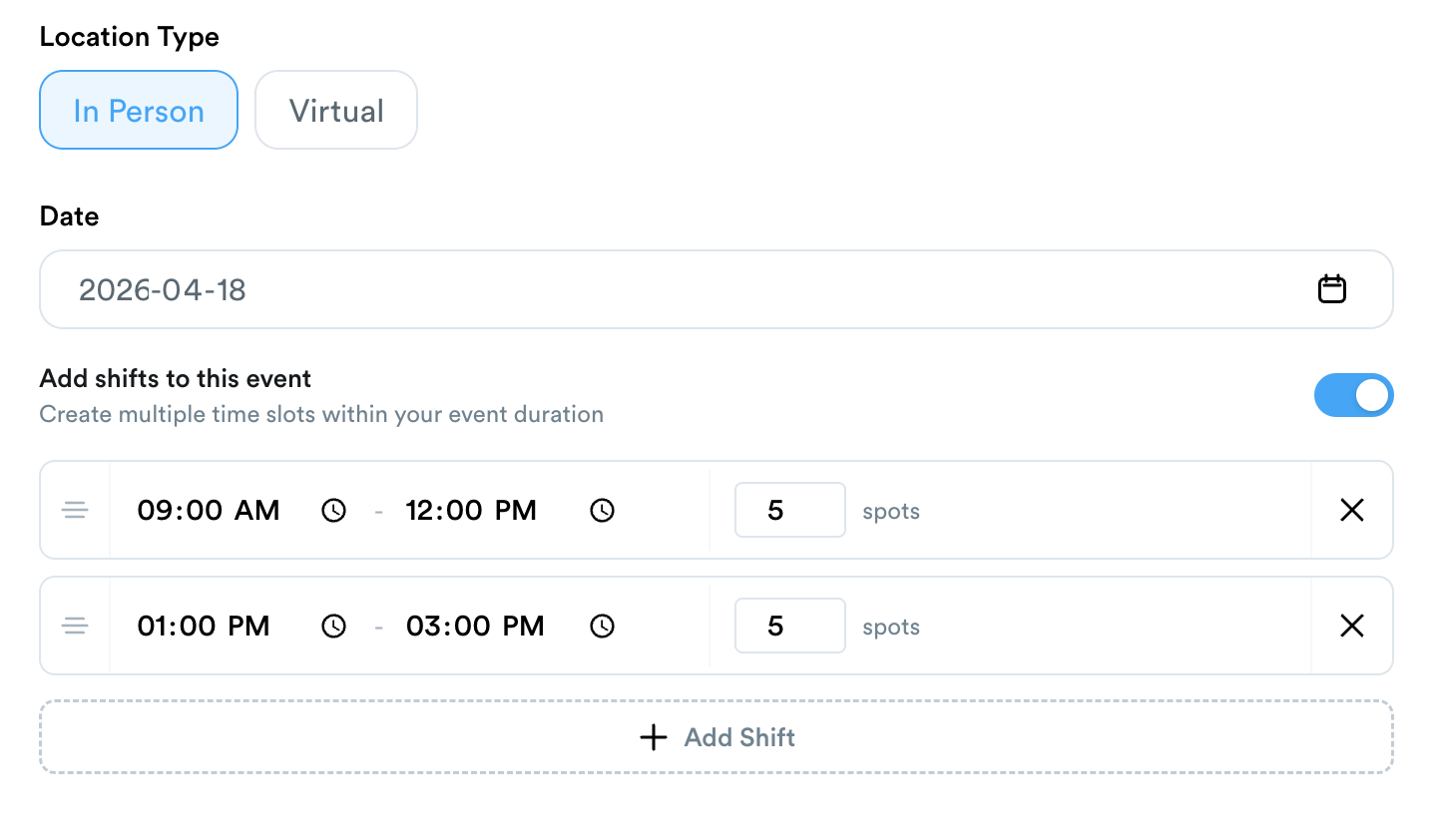The height and width of the screenshot is (840, 1445).
Task: Click the 09:00 AM start time
Action: pyautogui.click(x=209, y=511)
